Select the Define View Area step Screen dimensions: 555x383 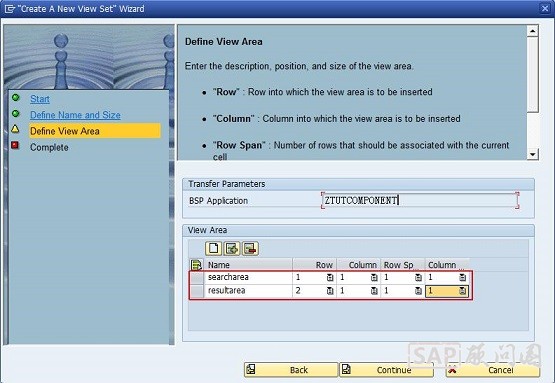pyautogui.click(x=95, y=131)
